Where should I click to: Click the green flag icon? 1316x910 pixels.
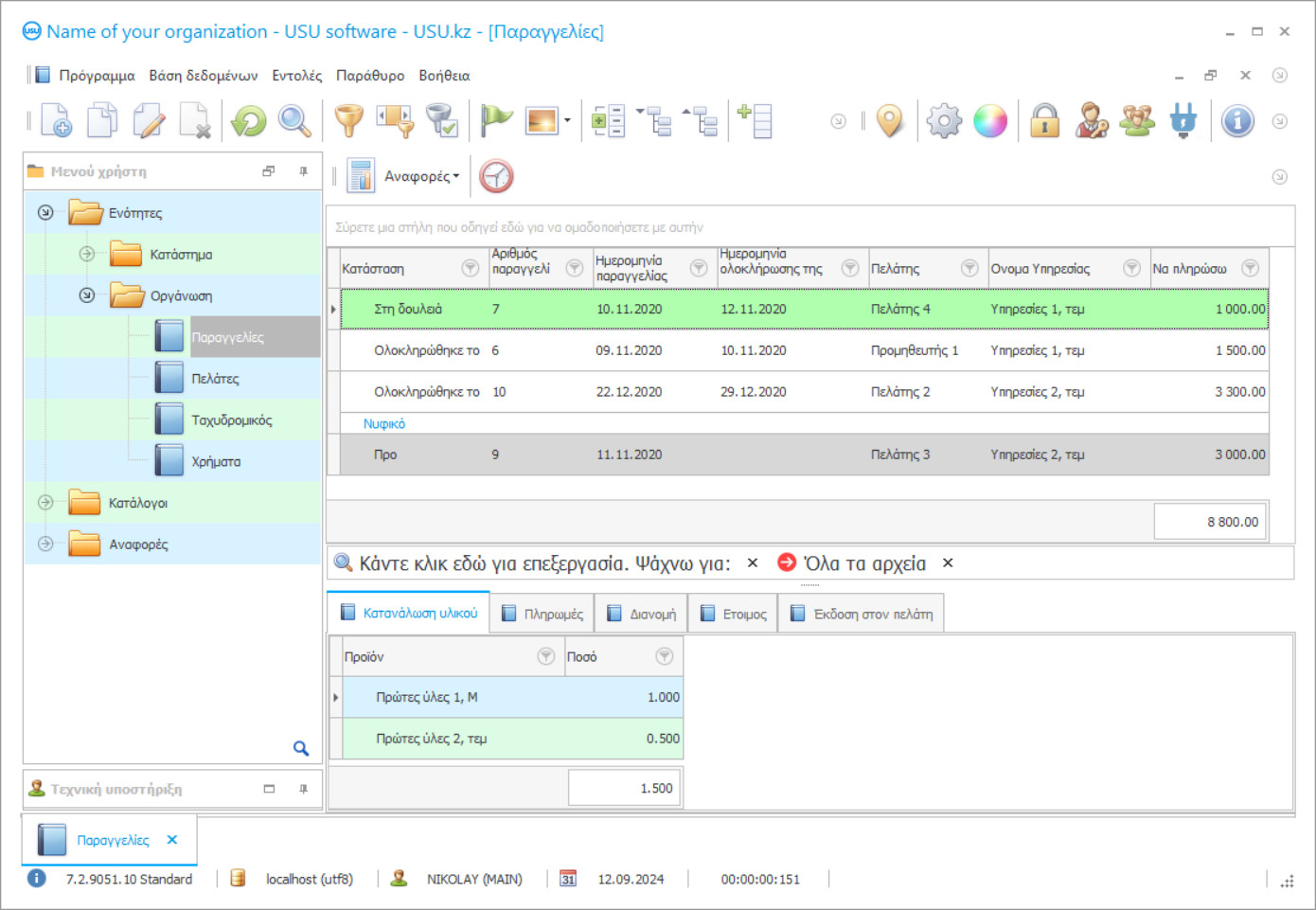coord(496,121)
